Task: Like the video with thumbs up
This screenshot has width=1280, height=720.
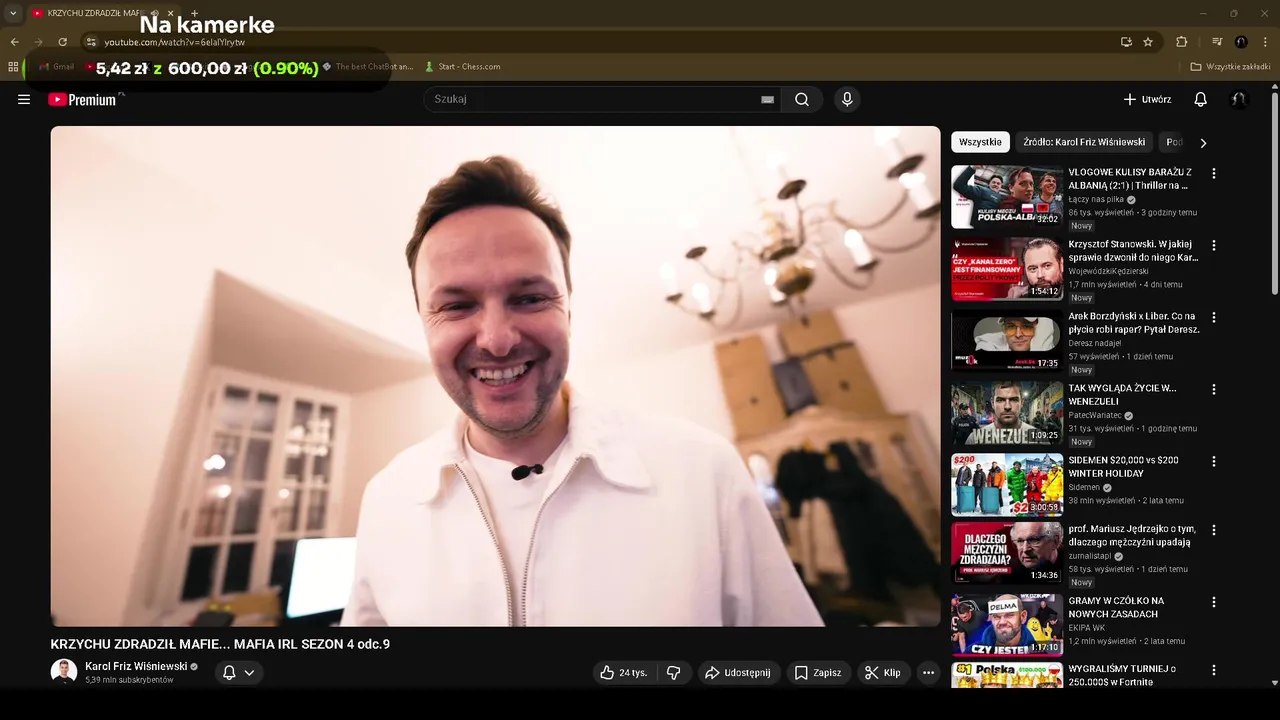Action: click(624, 673)
